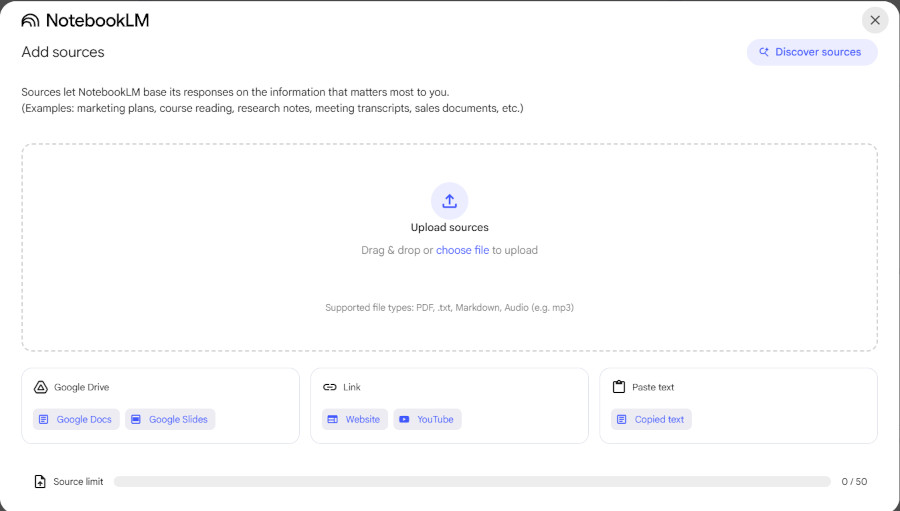Click the choose file link
This screenshot has width=900, height=511.
click(x=462, y=250)
